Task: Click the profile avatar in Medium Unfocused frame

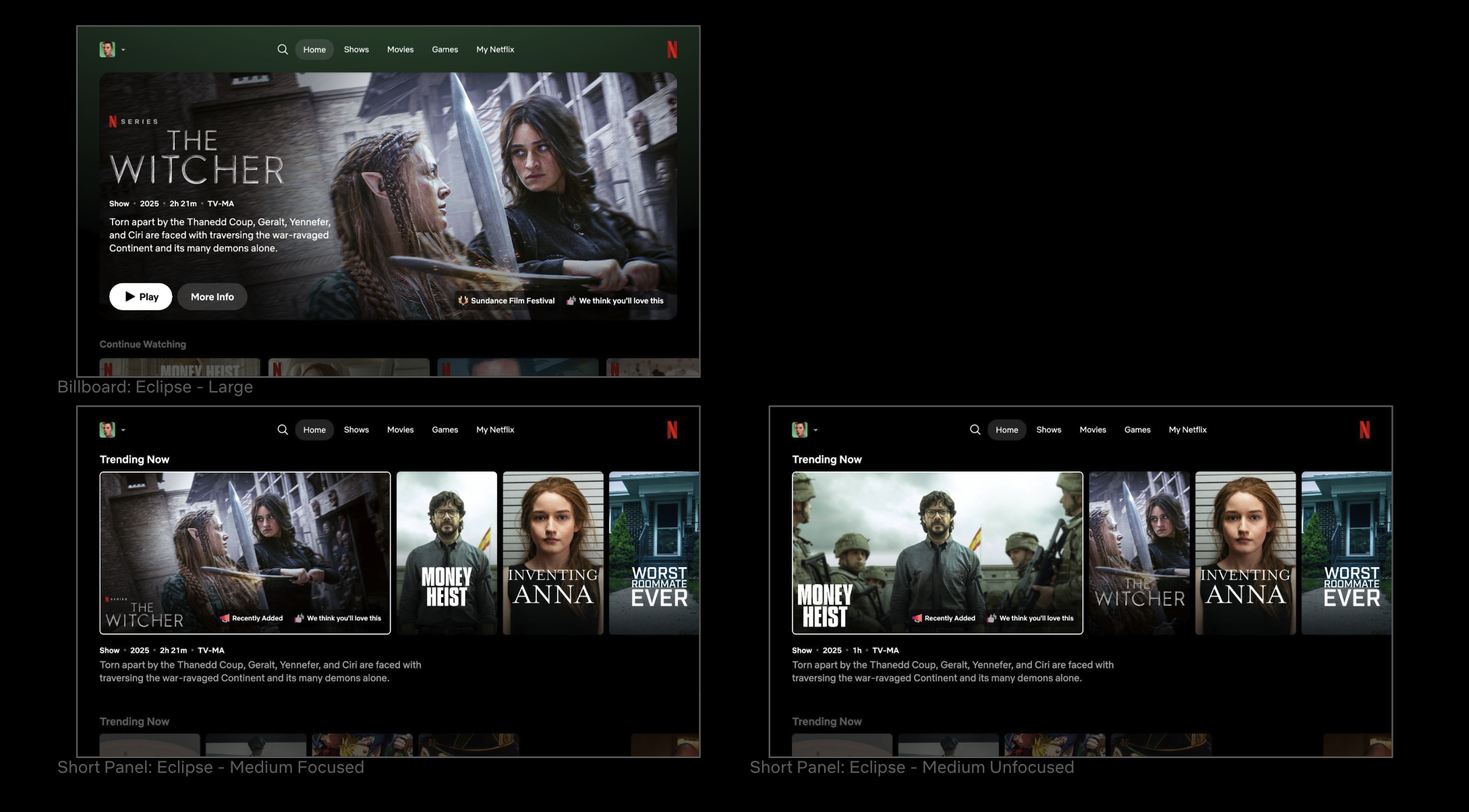Action: [800, 430]
